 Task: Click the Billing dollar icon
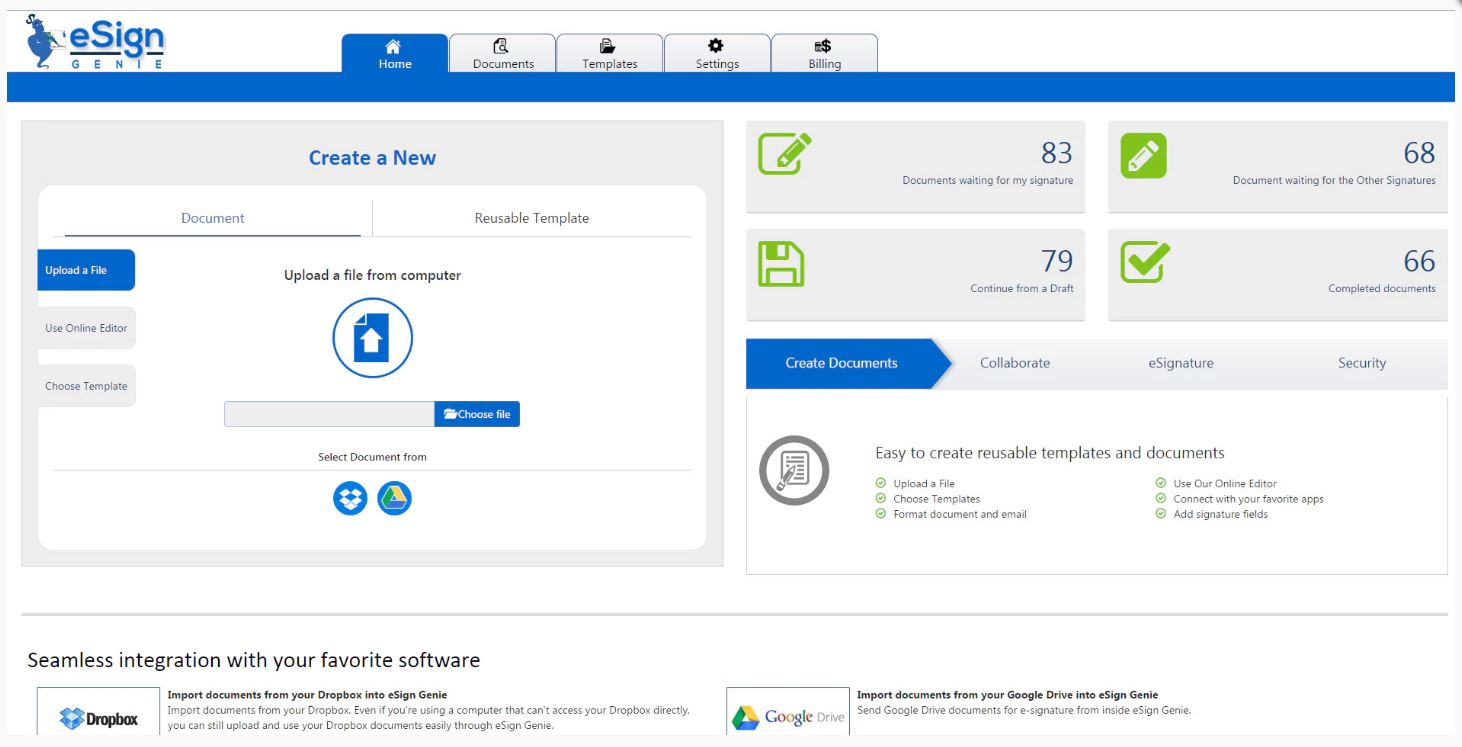point(823,45)
